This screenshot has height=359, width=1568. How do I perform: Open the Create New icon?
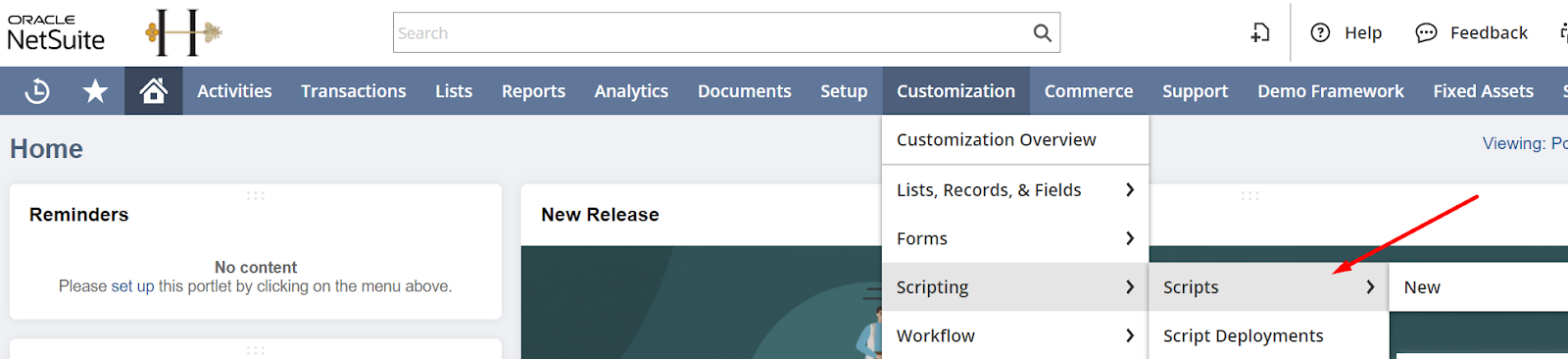tap(1260, 33)
